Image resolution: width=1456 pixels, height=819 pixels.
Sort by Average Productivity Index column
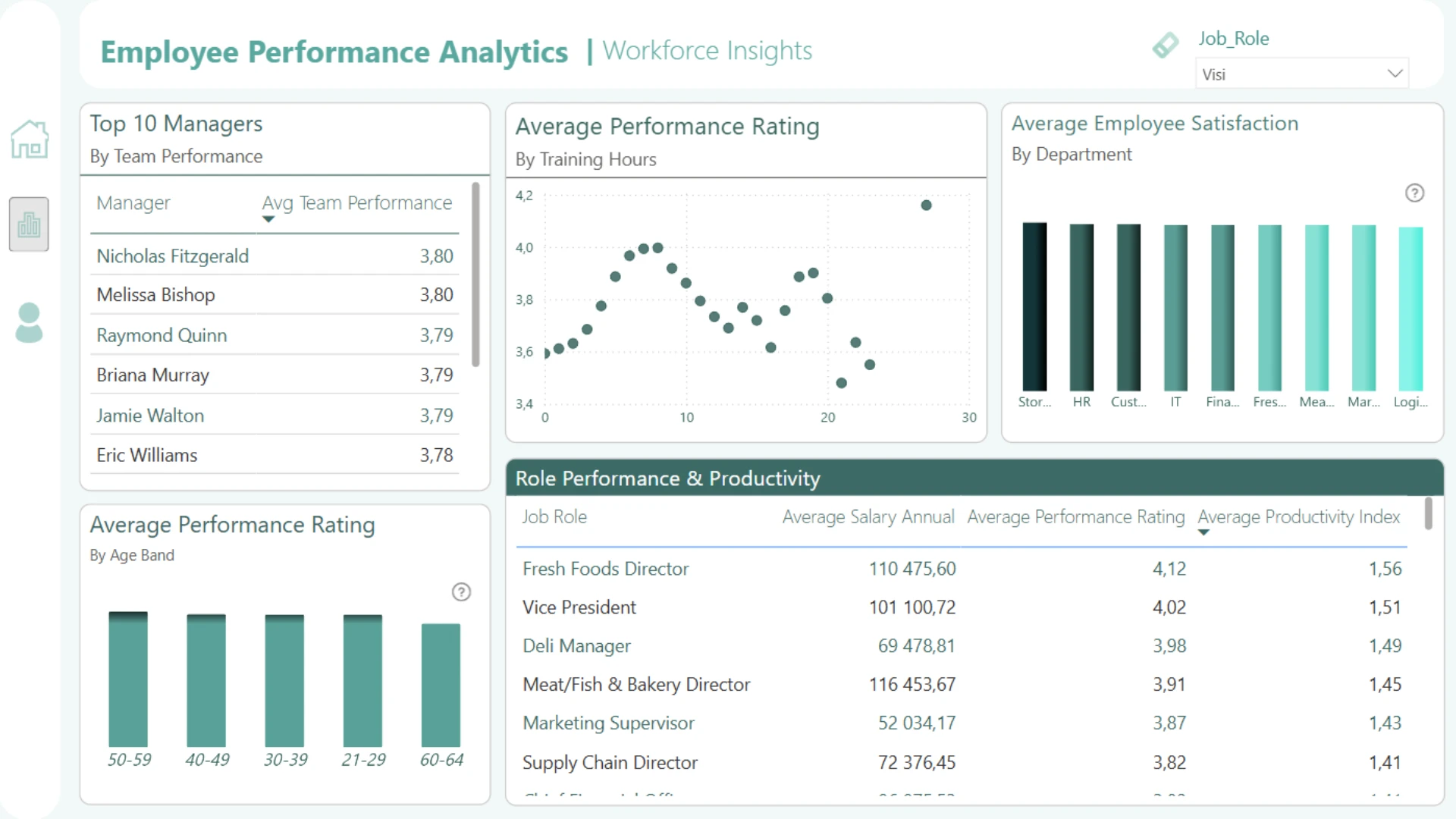pyautogui.click(x=1298, y=517)
